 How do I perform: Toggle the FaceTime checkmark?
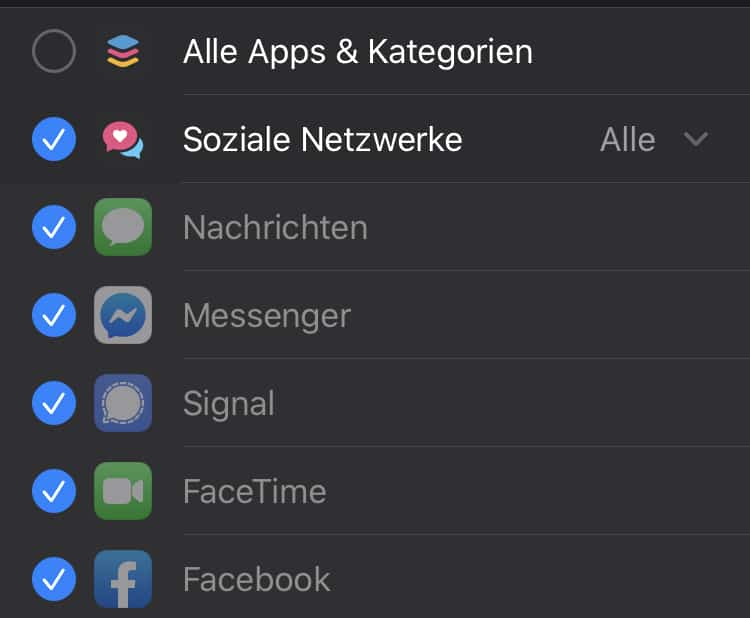pos(54,491)
